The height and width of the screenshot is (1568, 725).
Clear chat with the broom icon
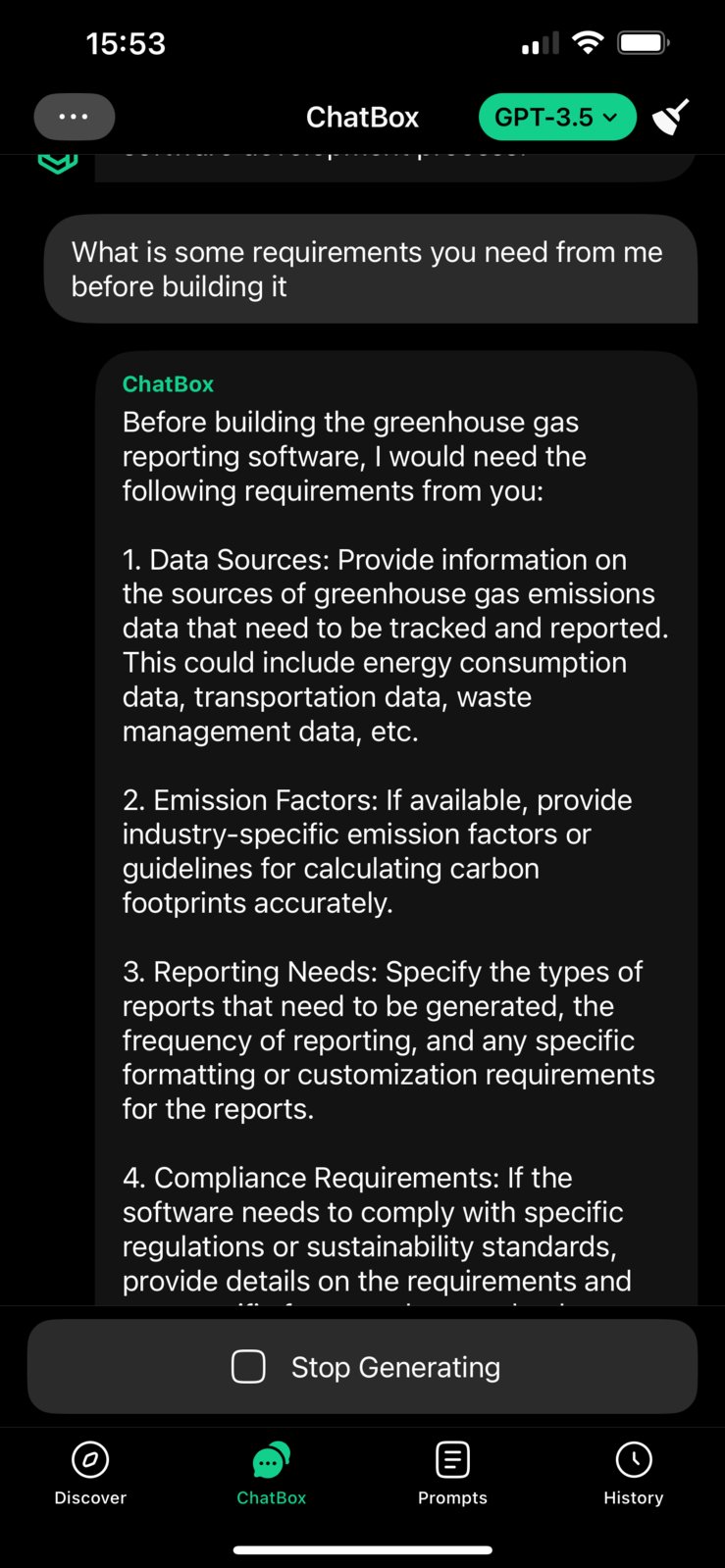[x=672, y=117]
